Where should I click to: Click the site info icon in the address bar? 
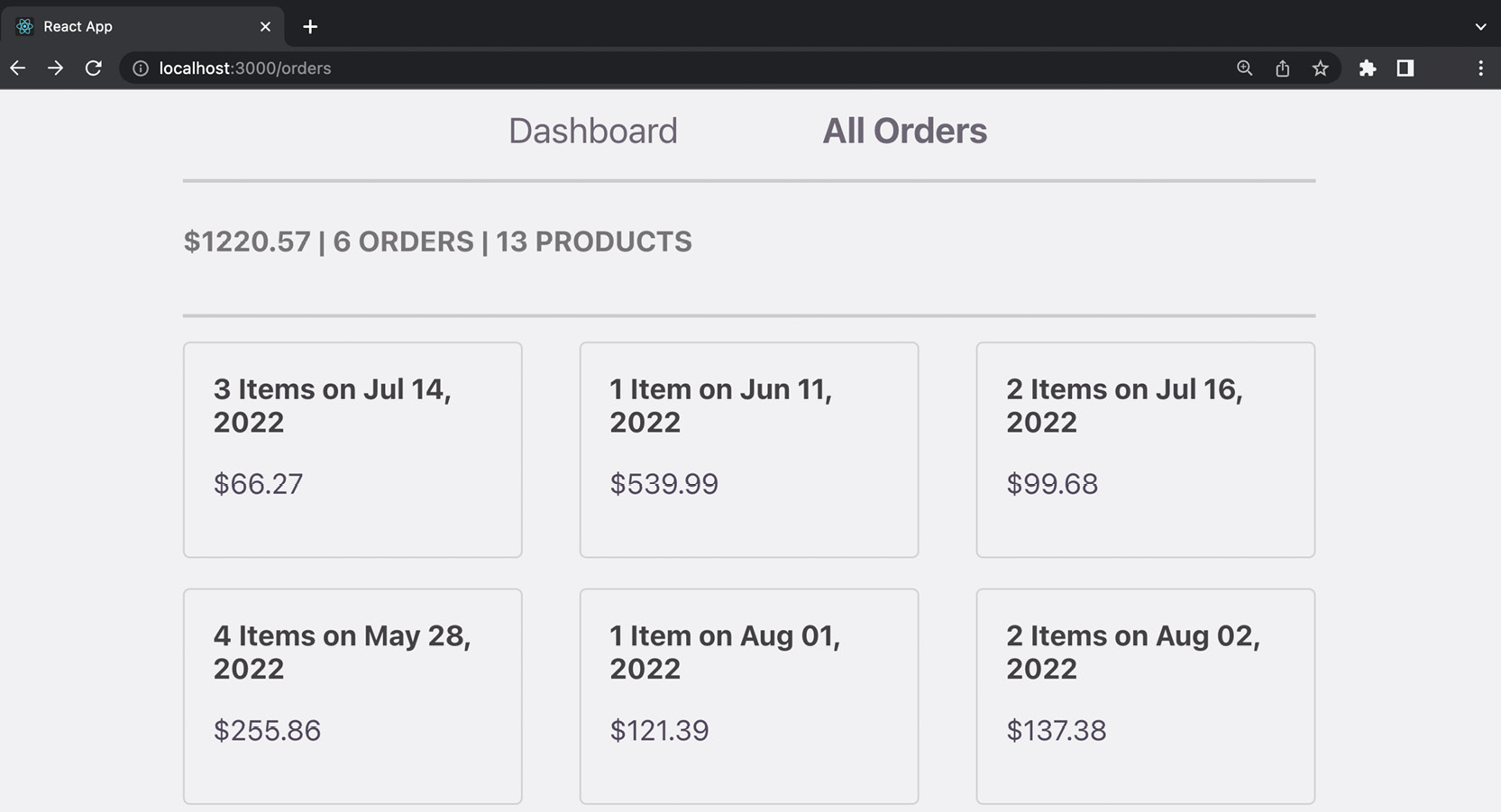[x=141, y=68]
